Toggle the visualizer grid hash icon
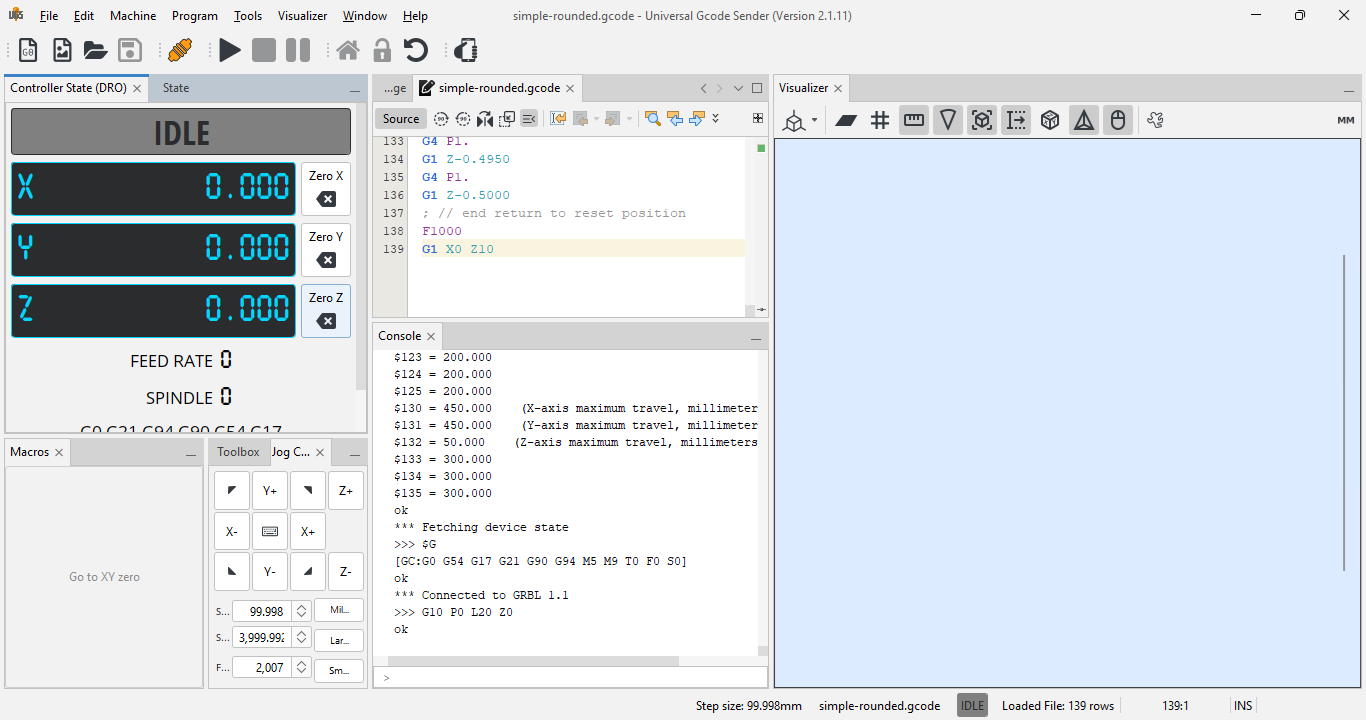The width and height of the screenshot is (1366, 720). (880, 121)
